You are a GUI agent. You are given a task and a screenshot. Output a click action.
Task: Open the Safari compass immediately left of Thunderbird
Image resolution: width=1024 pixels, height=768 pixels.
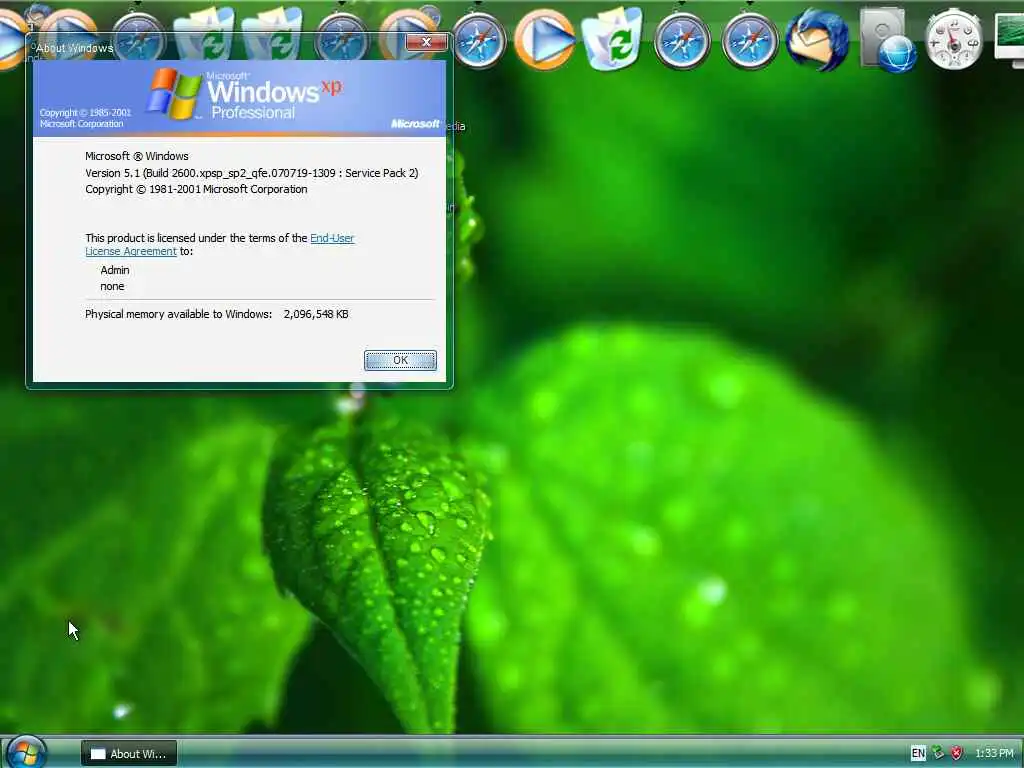tap(750, 40)
